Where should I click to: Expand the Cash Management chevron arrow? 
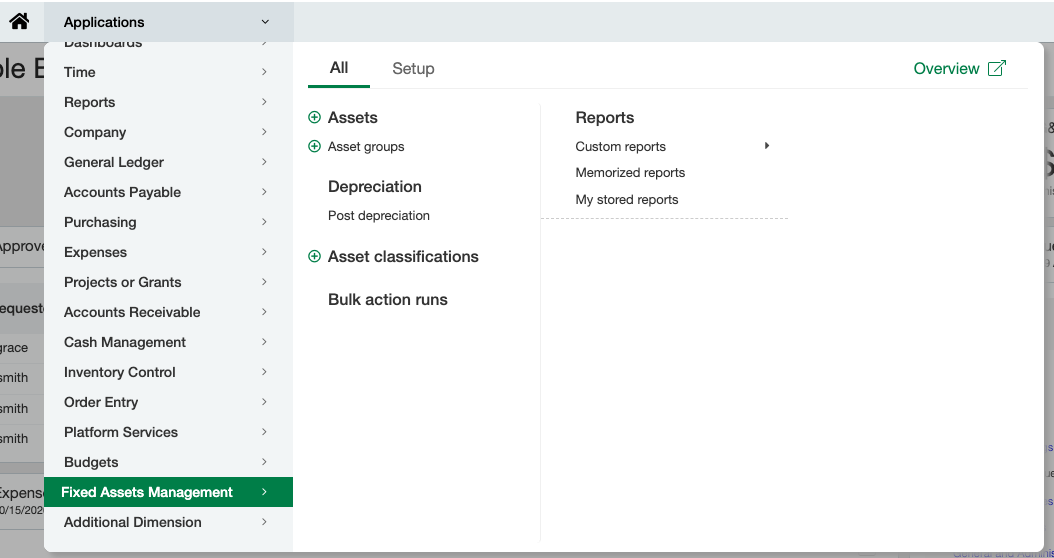tap(264, 342)
